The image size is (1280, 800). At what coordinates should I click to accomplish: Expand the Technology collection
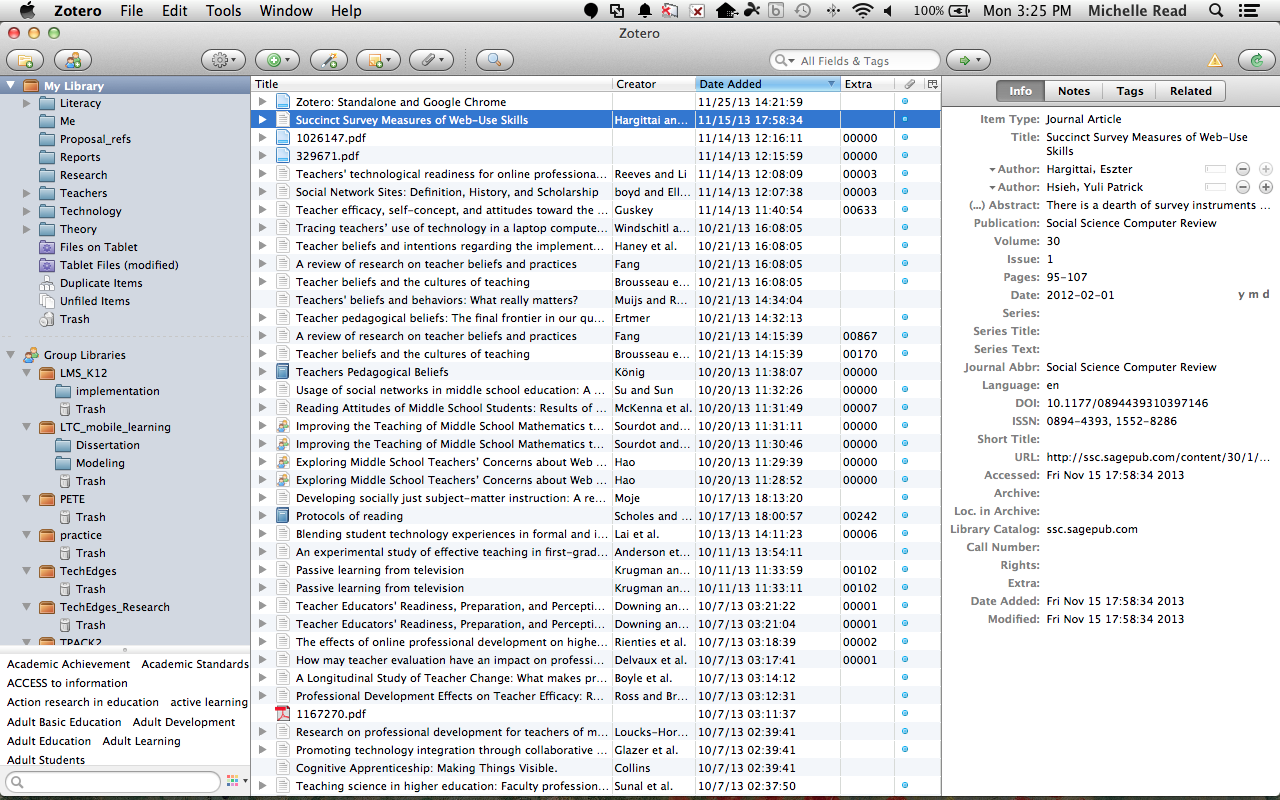(x=27, y=211)
